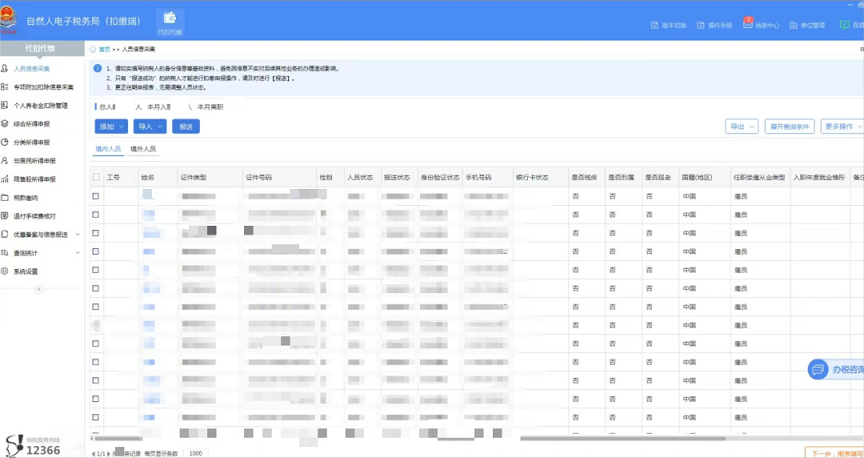Viewport: 864px width, 458px height.
Task: Click the 操作手册 manual icon
Action: (700, 25)
